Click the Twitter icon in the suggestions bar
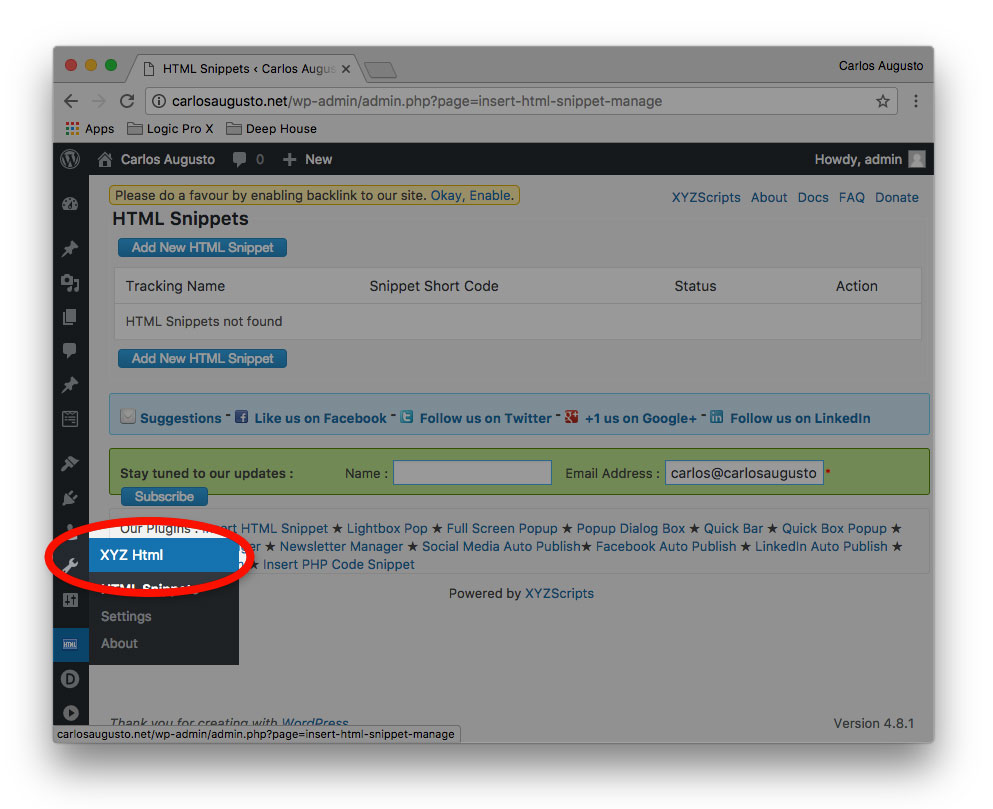Screen dimensions: 993x809 point(407,417)
